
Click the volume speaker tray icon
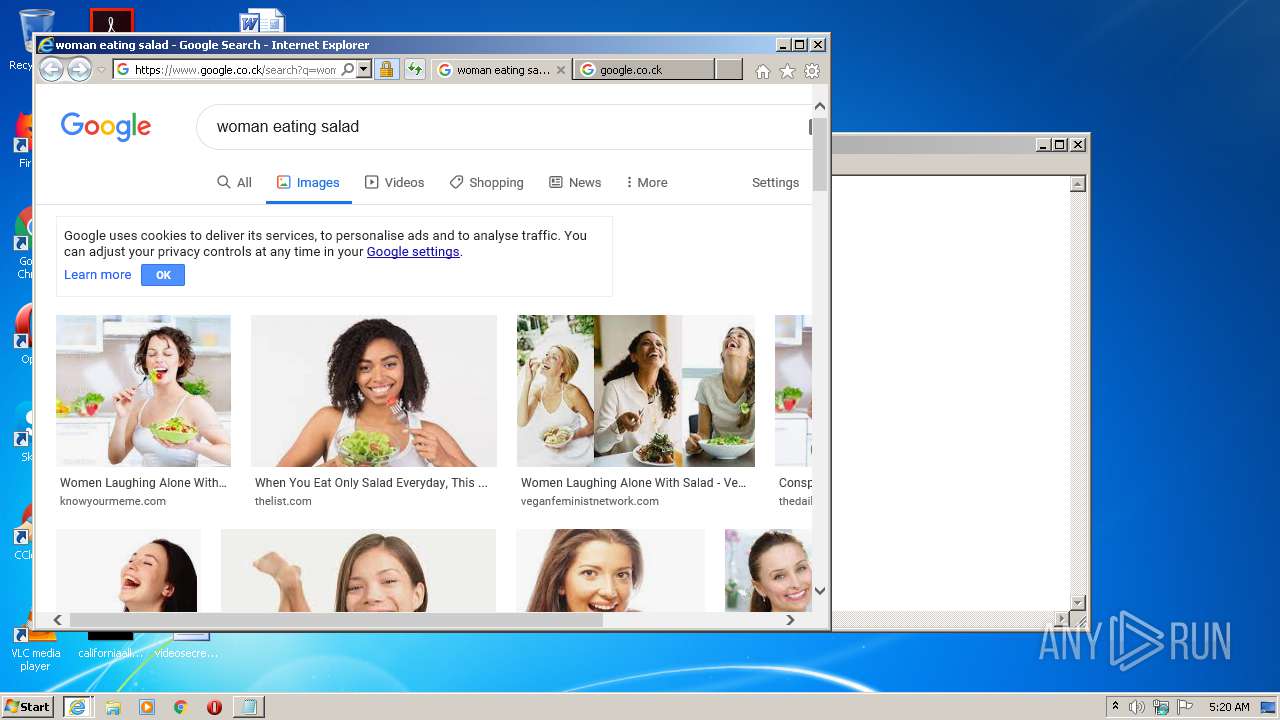pyautogui.click(x=1137, y=707)
